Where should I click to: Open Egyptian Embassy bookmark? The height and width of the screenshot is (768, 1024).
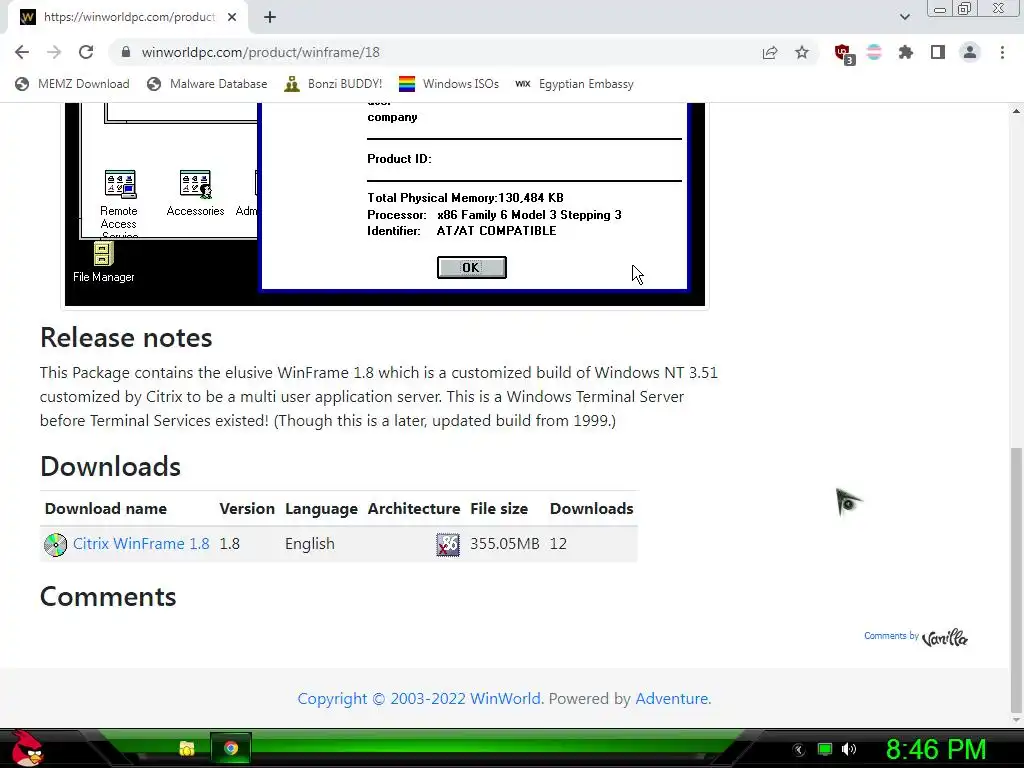[575, 84]
